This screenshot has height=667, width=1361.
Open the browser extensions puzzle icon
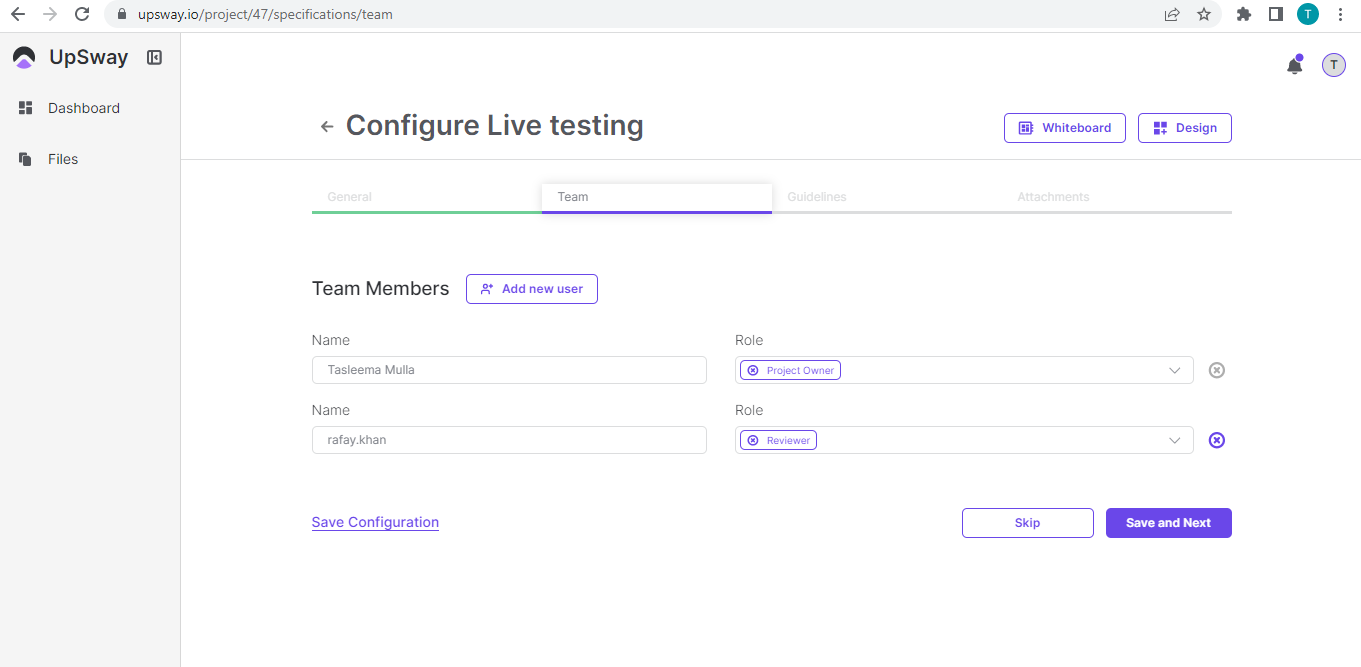coord(1244,15)
